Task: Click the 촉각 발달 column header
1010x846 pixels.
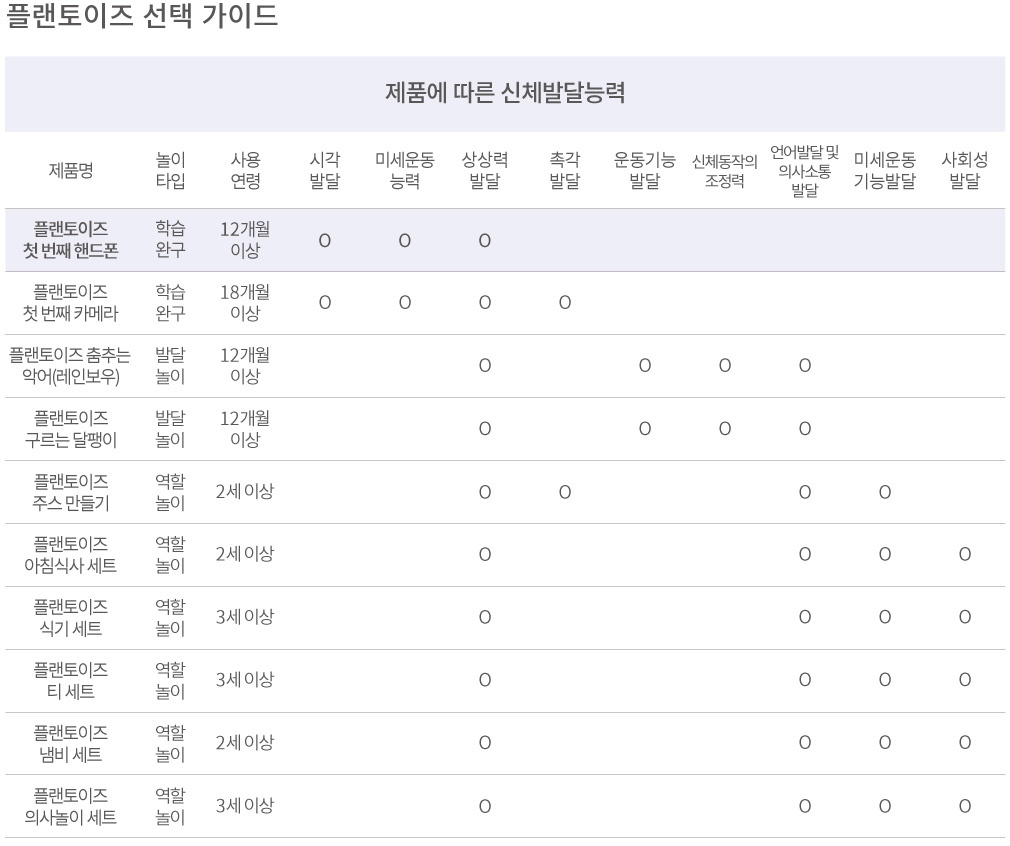Action: 565,170
